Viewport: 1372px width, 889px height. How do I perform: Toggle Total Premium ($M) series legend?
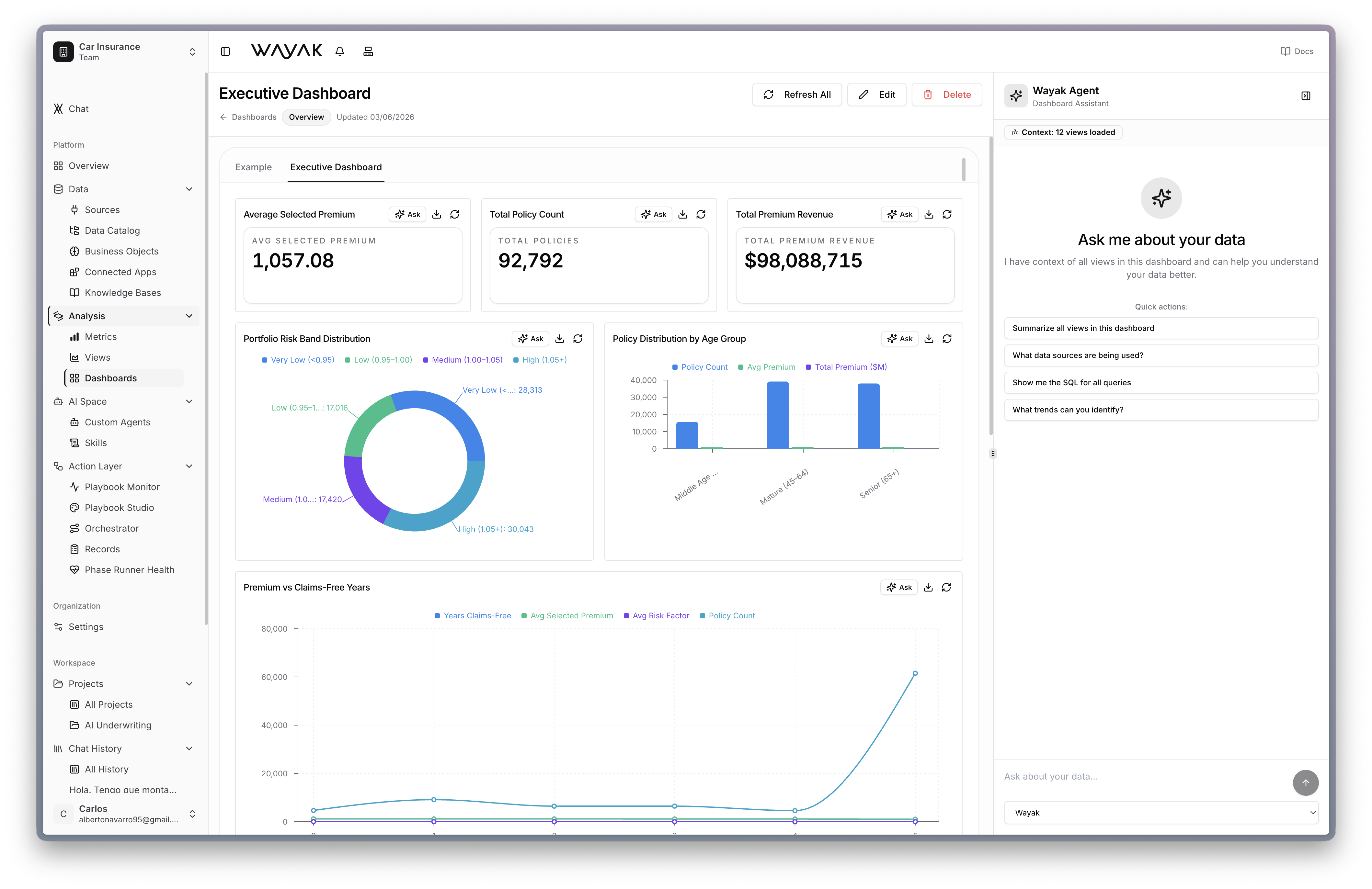(846, 367)
